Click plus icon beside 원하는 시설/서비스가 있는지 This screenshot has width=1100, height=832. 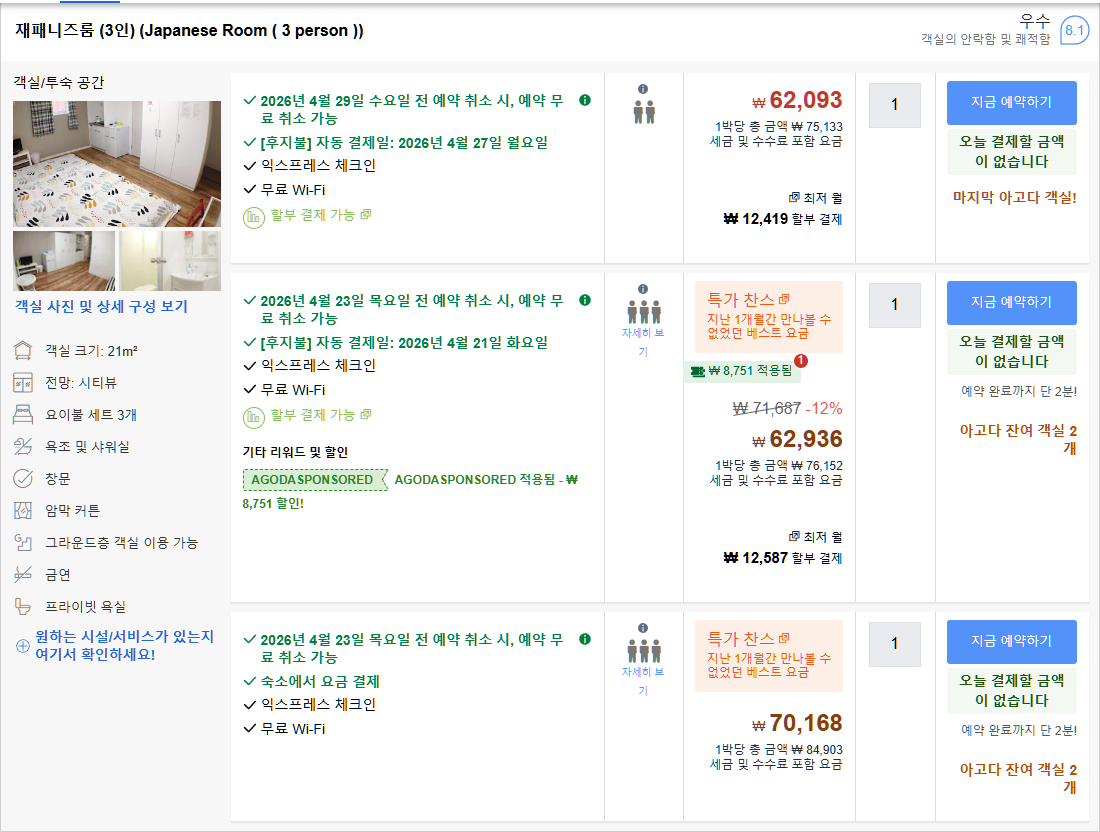(x=23, y=645)
